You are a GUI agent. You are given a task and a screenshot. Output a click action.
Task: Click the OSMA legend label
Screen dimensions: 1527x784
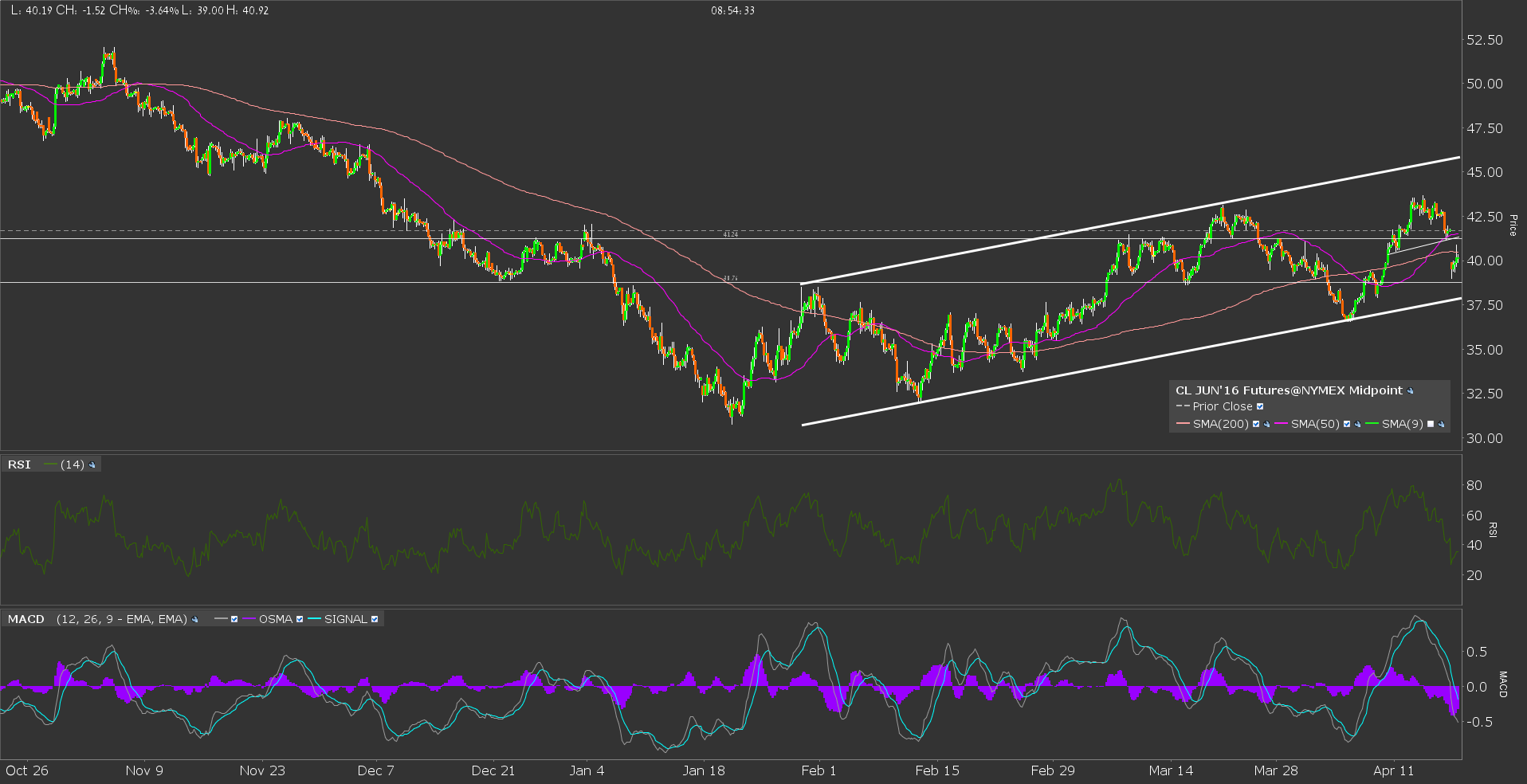click(x=276, y=620)
